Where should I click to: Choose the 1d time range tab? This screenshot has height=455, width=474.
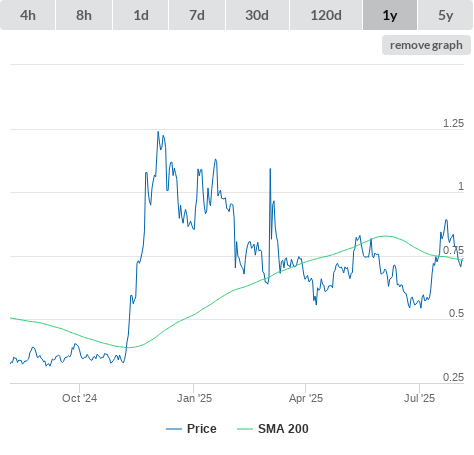[x=141, y=15]
